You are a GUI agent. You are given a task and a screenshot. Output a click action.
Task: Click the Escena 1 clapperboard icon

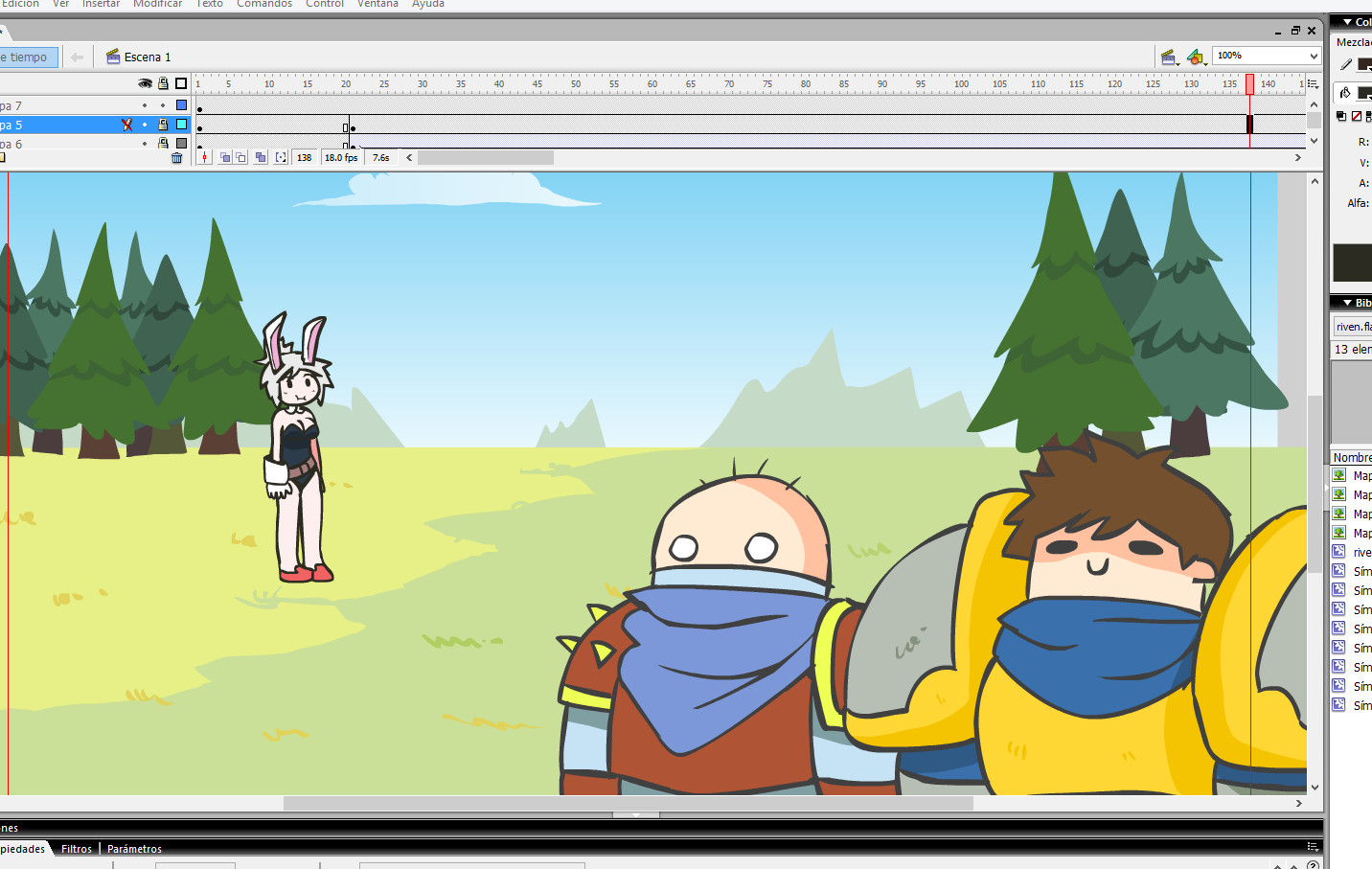click(113, 57)
